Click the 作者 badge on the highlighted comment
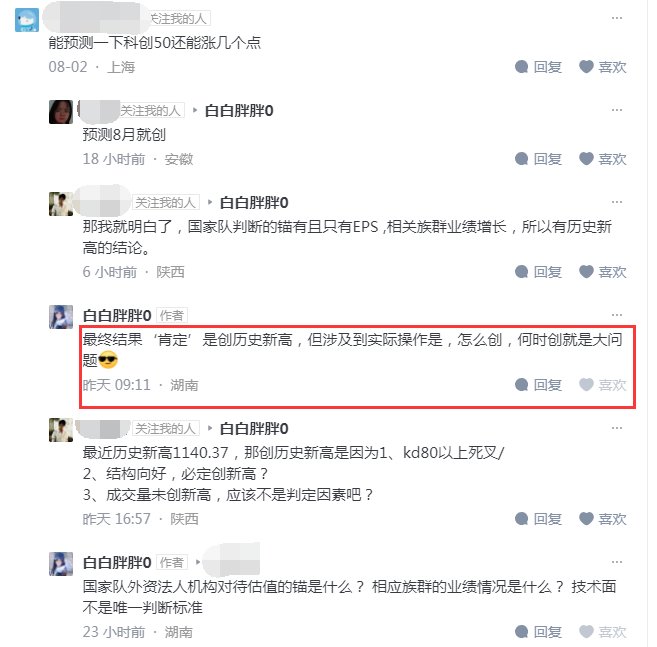Screen dimensions: 657x647 pos(172,316)
